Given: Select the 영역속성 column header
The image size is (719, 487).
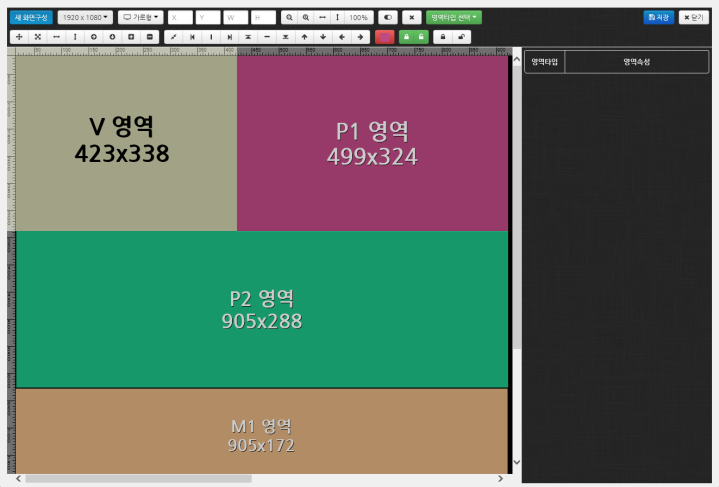Looking at the screenshot, I should pos(636,62).
